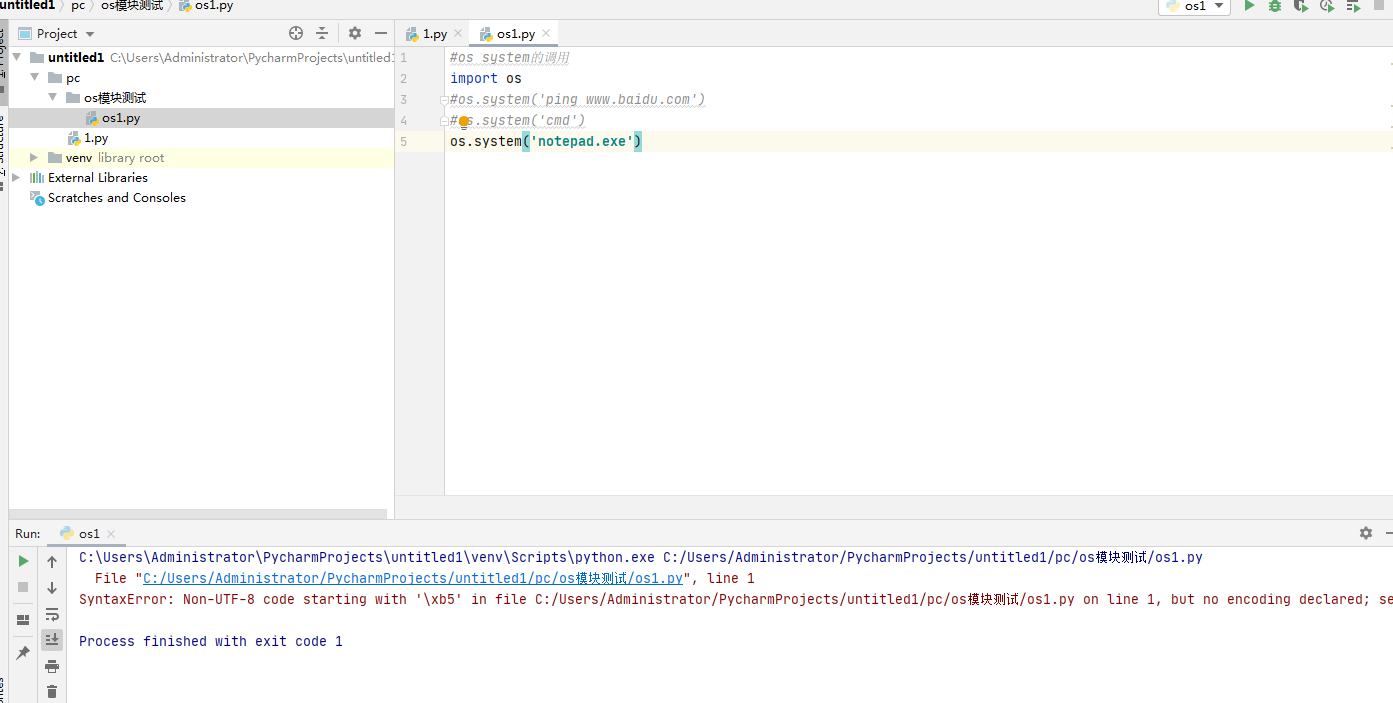The image size is (1393, 703).
Task: Click the python.exe command line in console
Action: (641, 557)
